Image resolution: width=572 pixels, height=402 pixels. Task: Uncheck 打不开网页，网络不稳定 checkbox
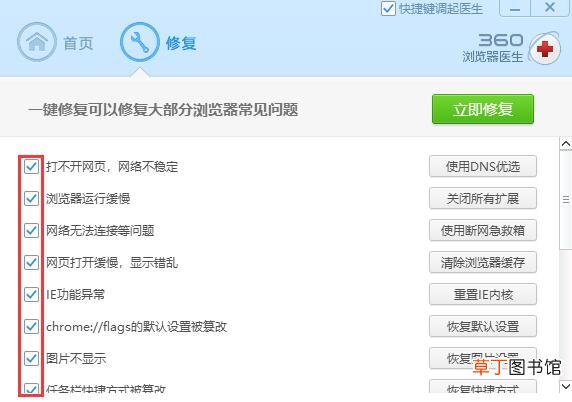[x=31, y=167]
